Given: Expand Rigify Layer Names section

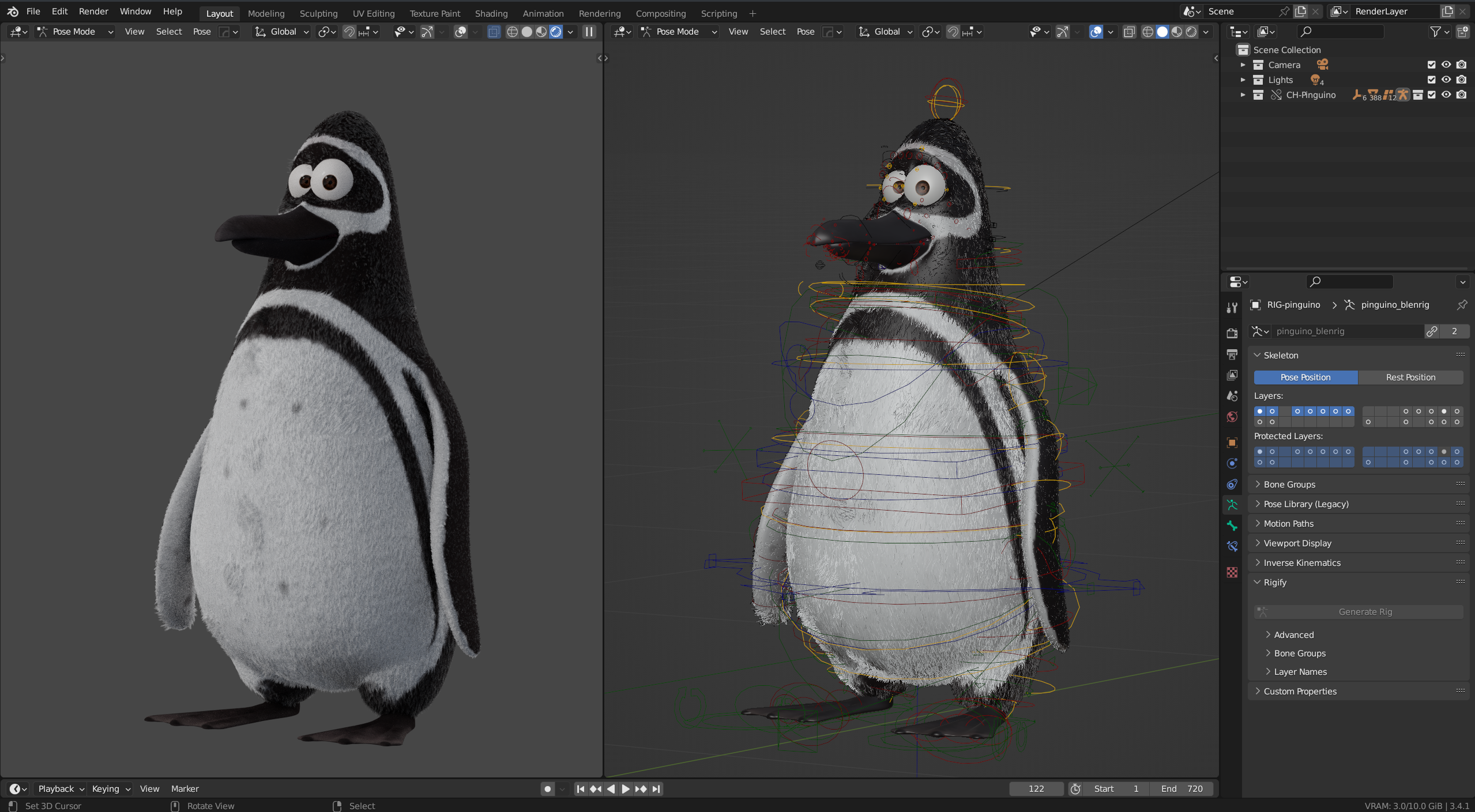Looking at the screenshot, I should (x=1300, y=672).
